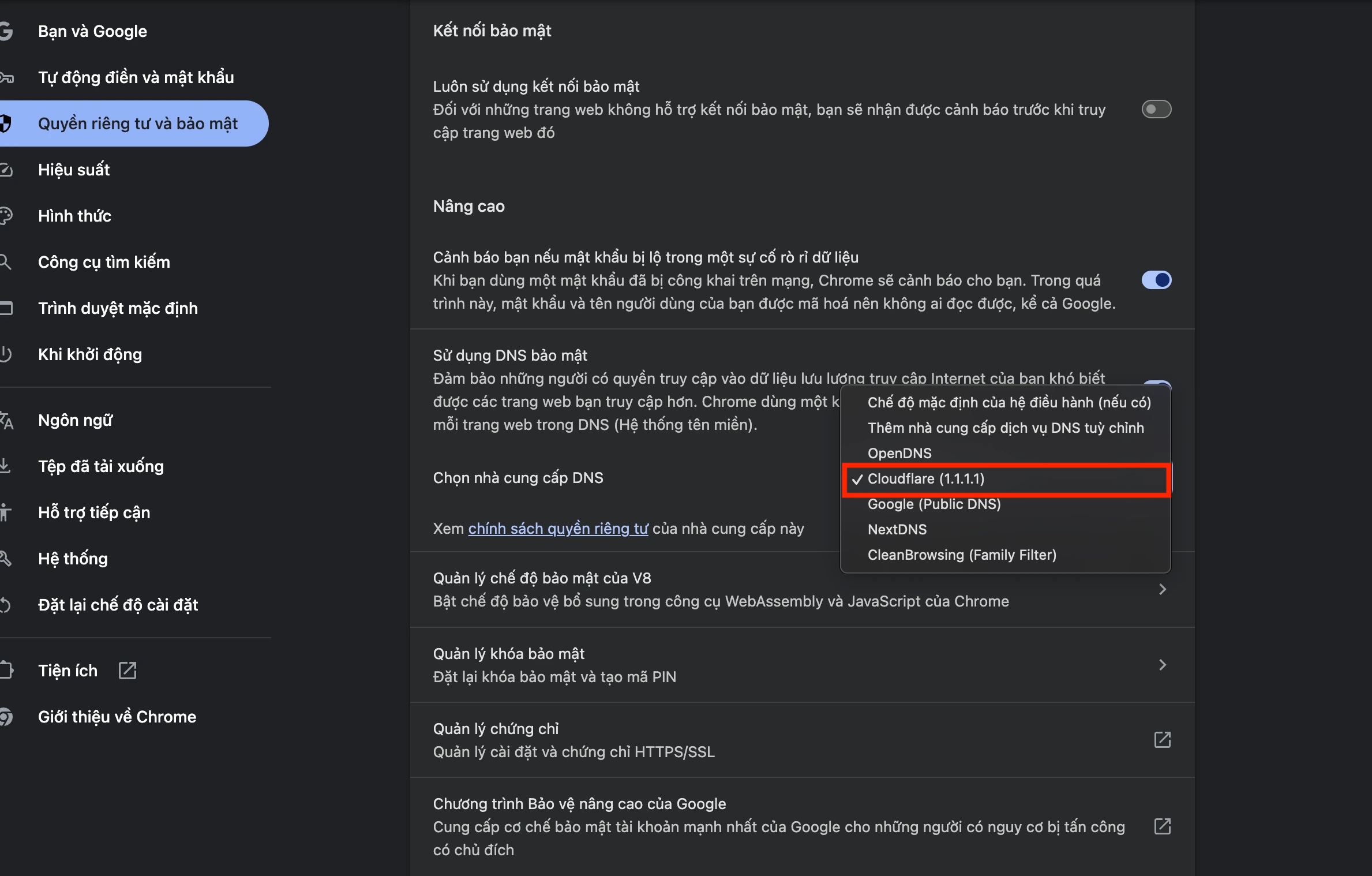Open Quản lý chứng chỉ row
This screenshot has width=1372, height=876.
pyautogui.click(x=802, y=740)
